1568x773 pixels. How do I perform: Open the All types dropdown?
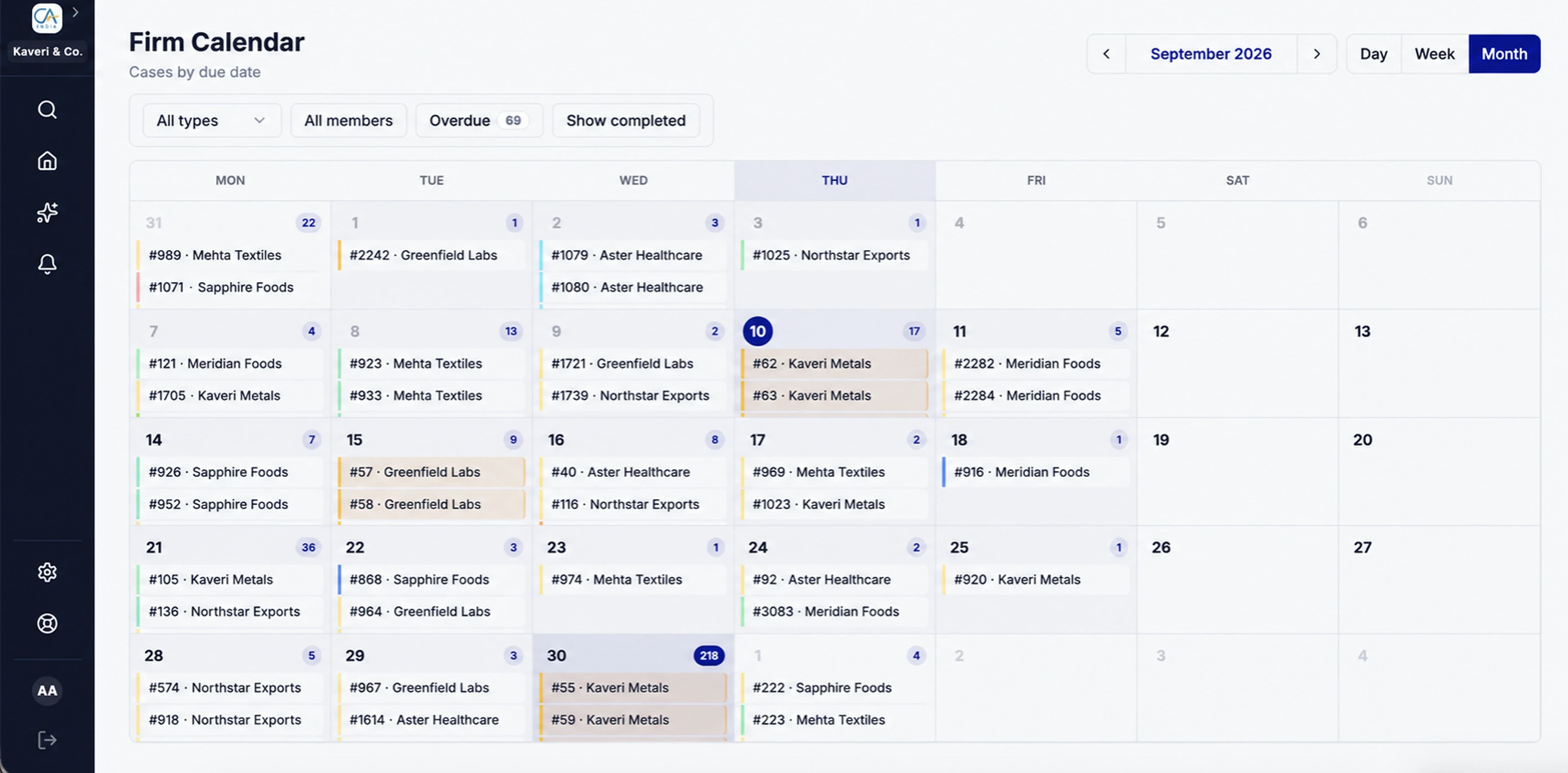(x=211, y=120)
